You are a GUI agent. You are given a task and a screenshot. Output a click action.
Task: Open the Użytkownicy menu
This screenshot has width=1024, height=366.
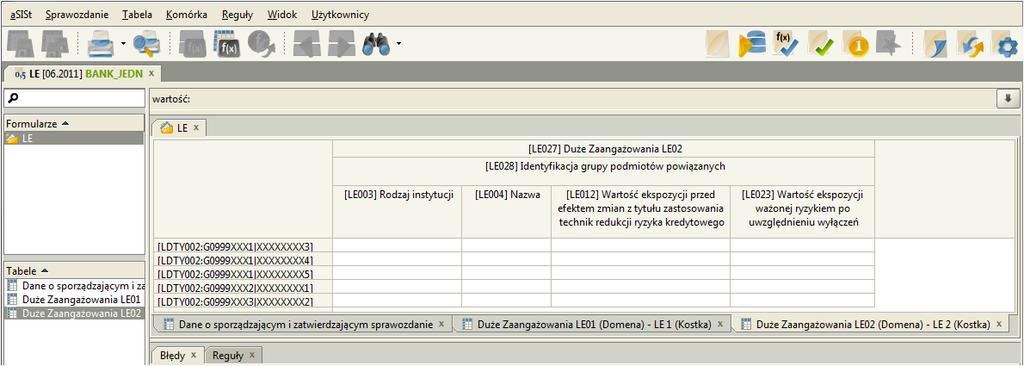coord(340,14)
